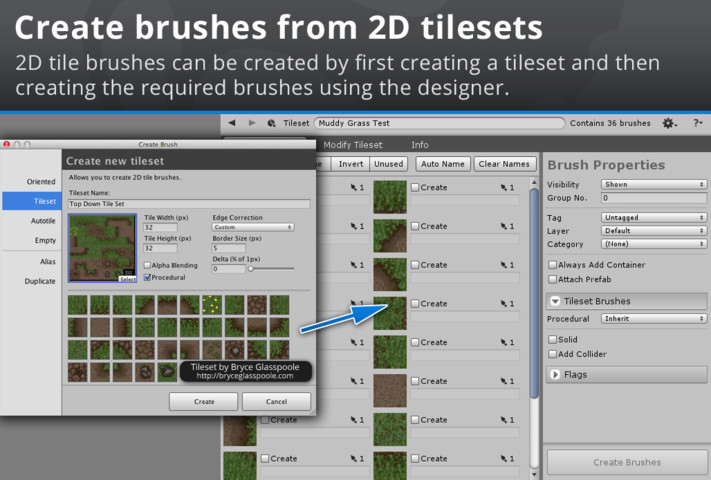
Task: Click the Tile Height (px) field
Action: coord(161,248)
